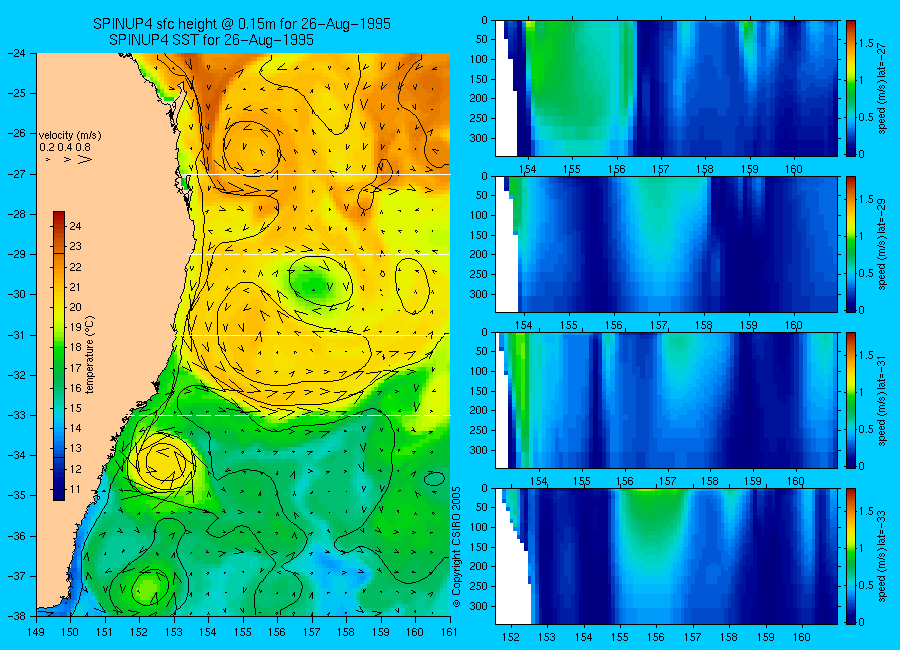This screenshot has width=900, height=650.
Task: Click the speed color bar beside the lat=-29 panel
Action: point(850,244)
